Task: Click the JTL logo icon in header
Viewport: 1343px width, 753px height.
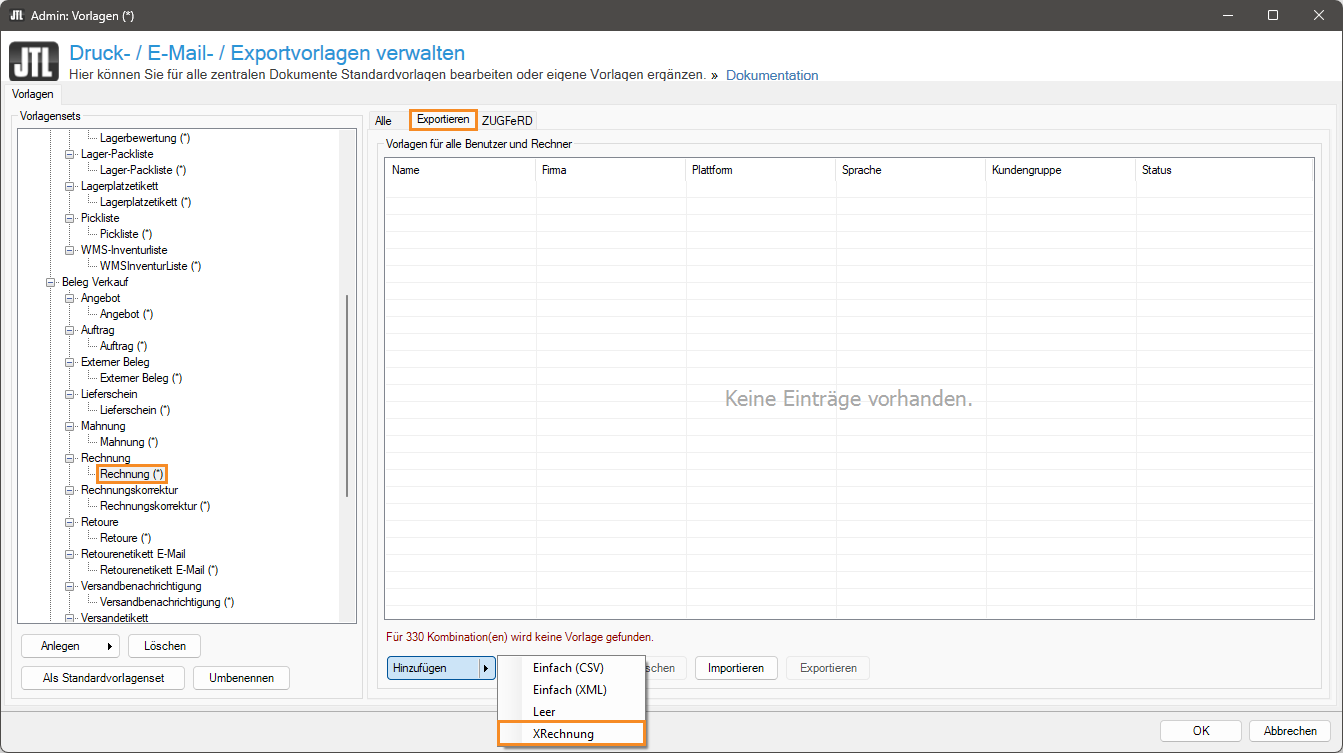Action: click(33, 61)
